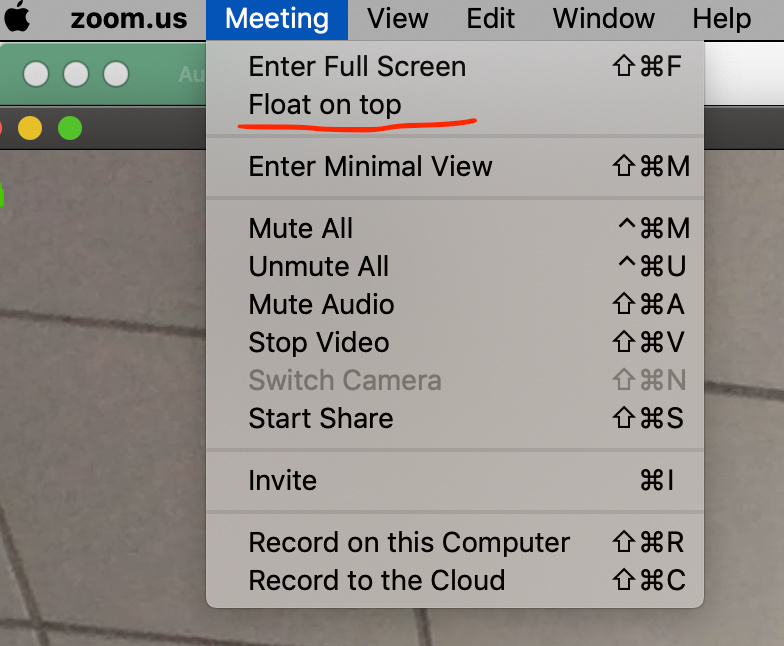
Task: Open the zoom.us application menu
Action: tap(128, 19)
